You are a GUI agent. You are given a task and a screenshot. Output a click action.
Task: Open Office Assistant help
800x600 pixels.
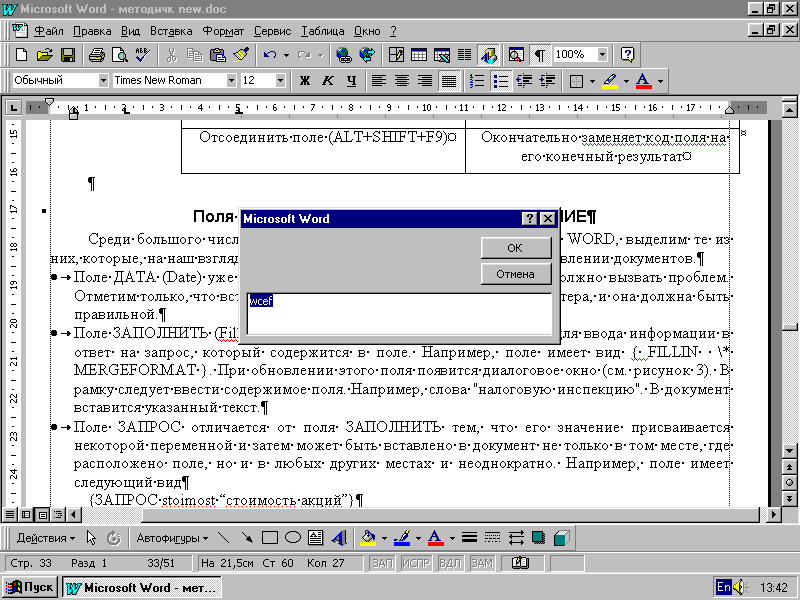tap(627, 55)
